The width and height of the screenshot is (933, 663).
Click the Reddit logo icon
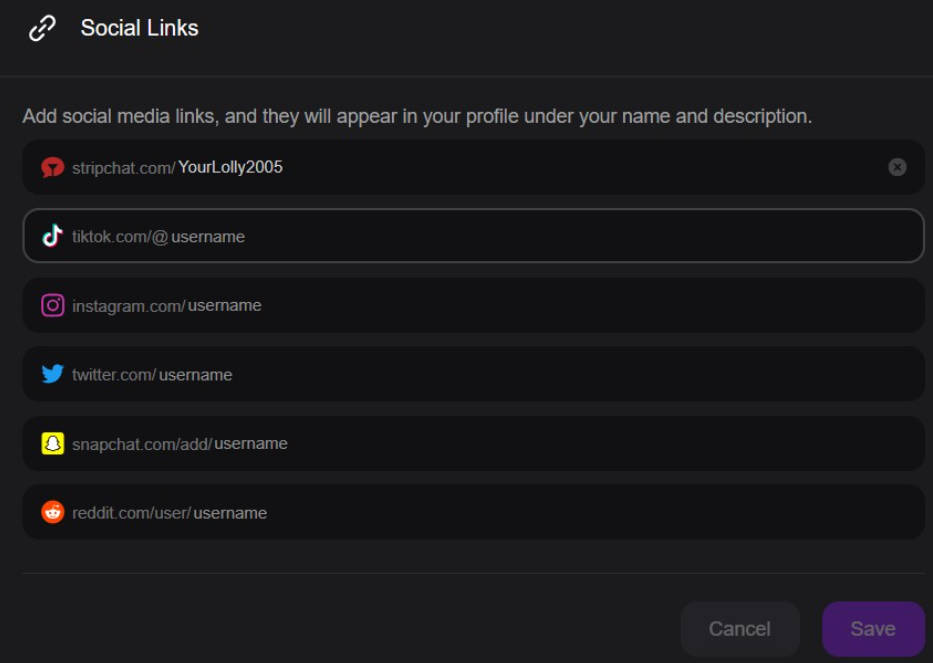(53, 512)
